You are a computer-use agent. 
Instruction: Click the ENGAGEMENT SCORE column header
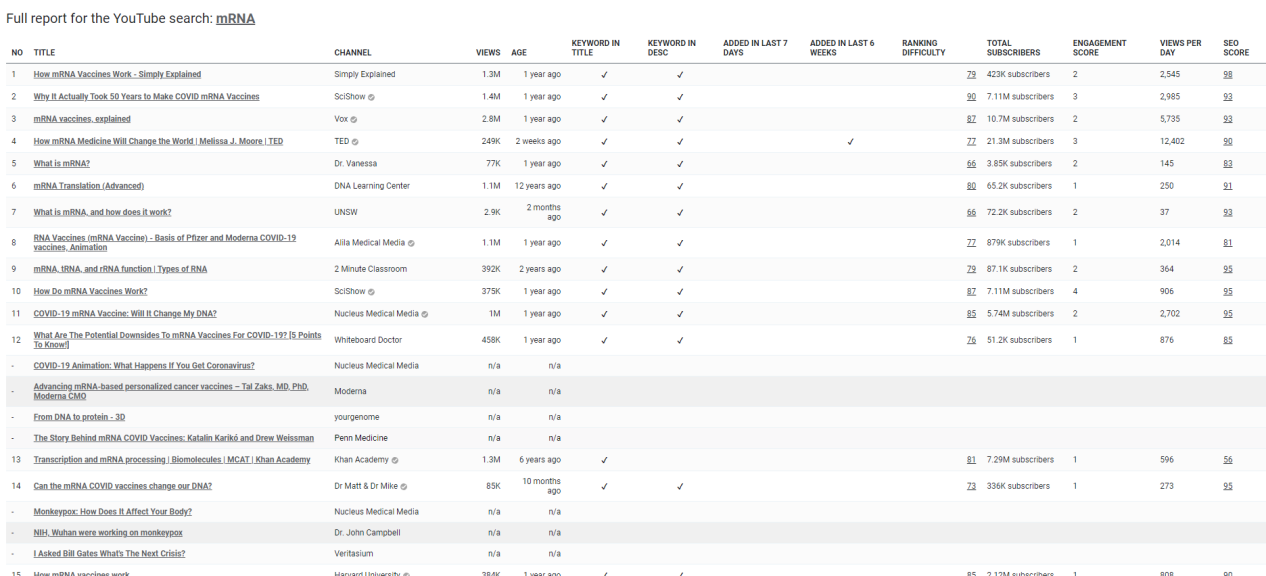[x=1099, y=48]
